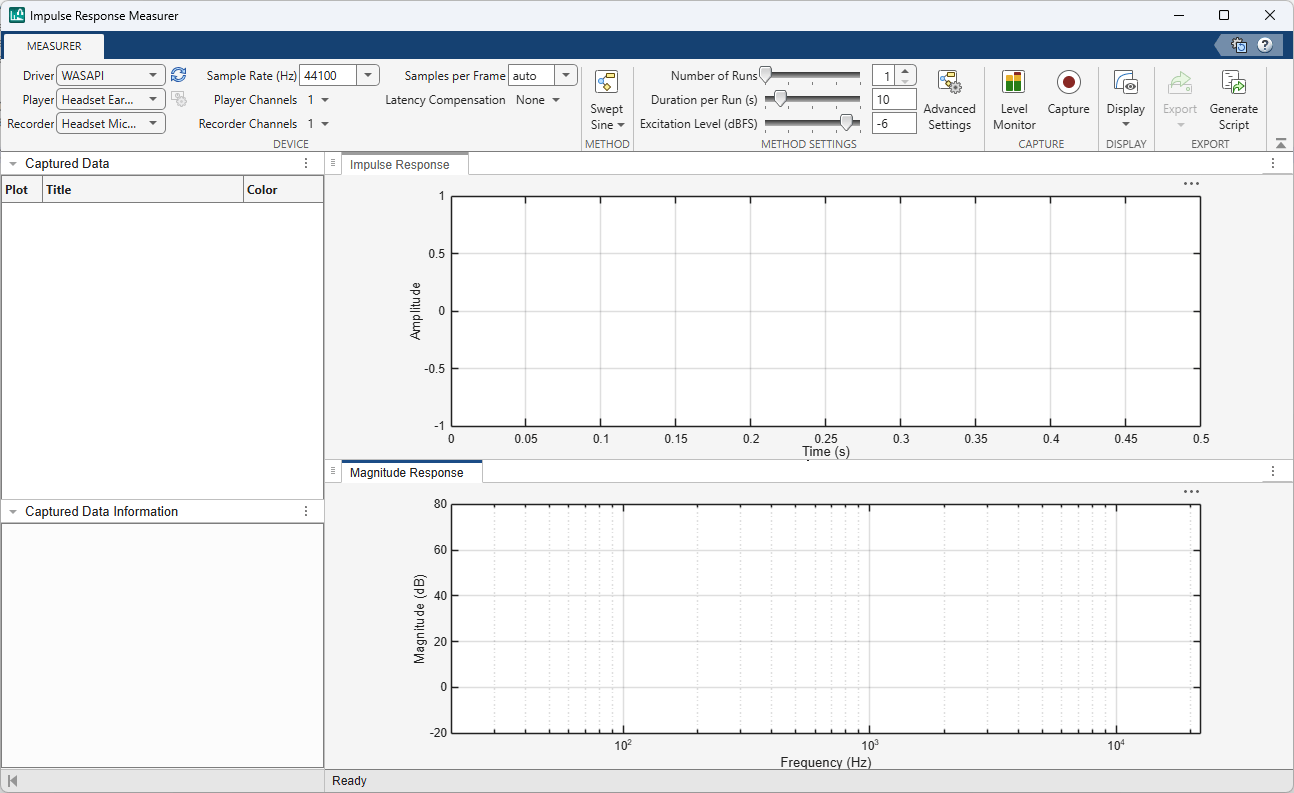
Task: Open Magnitude Response document actions menu
Action: (x=1273, y=471)
